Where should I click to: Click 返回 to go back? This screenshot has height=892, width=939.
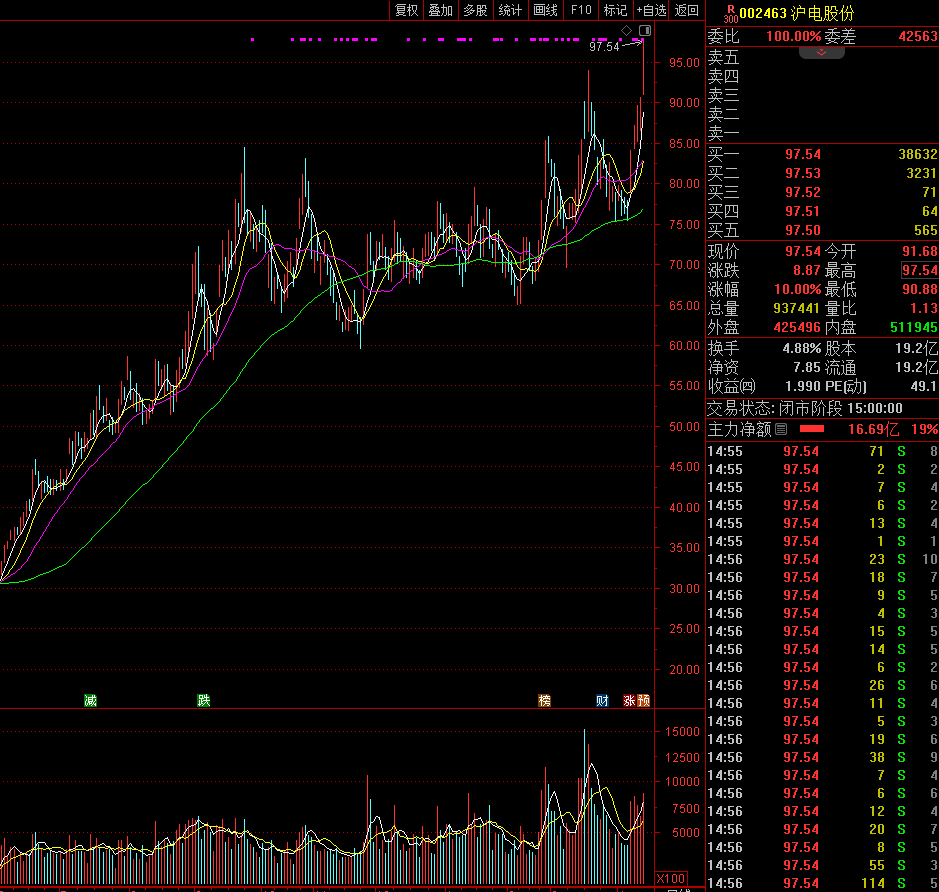(x=687, y=10)
